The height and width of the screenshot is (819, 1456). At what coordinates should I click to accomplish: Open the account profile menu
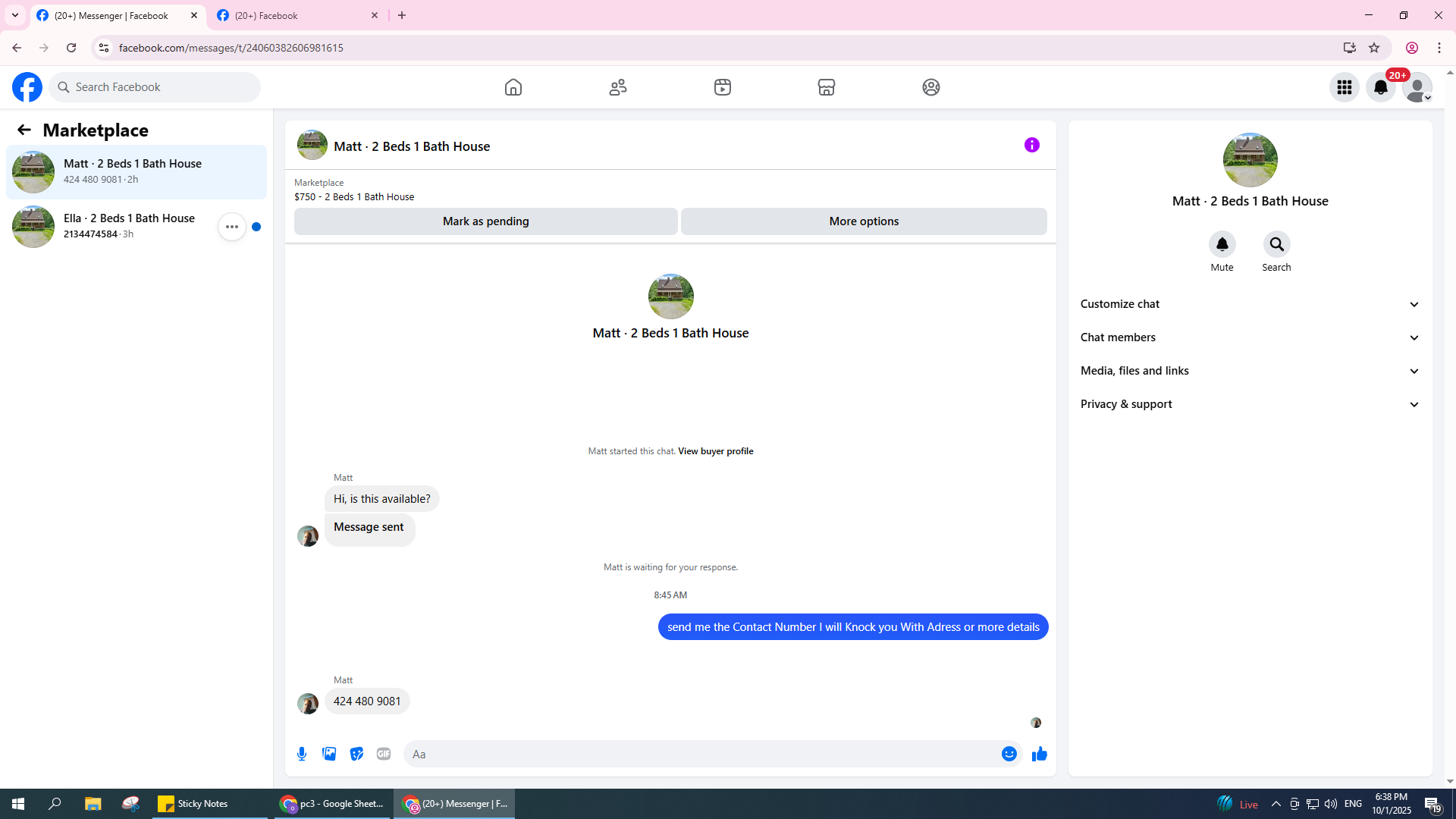coord(1417,87)
